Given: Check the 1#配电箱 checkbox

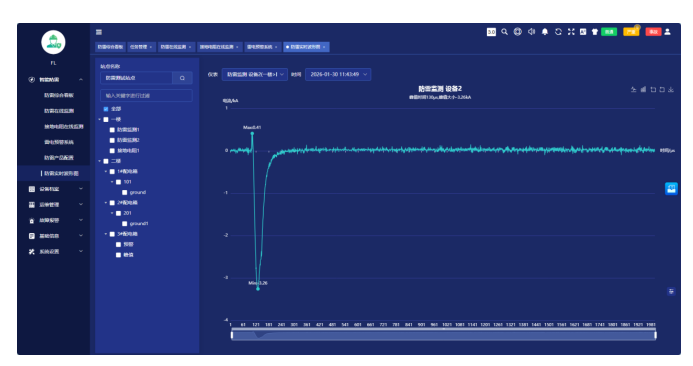Looking at the screenshot, I should coord(112,172).
